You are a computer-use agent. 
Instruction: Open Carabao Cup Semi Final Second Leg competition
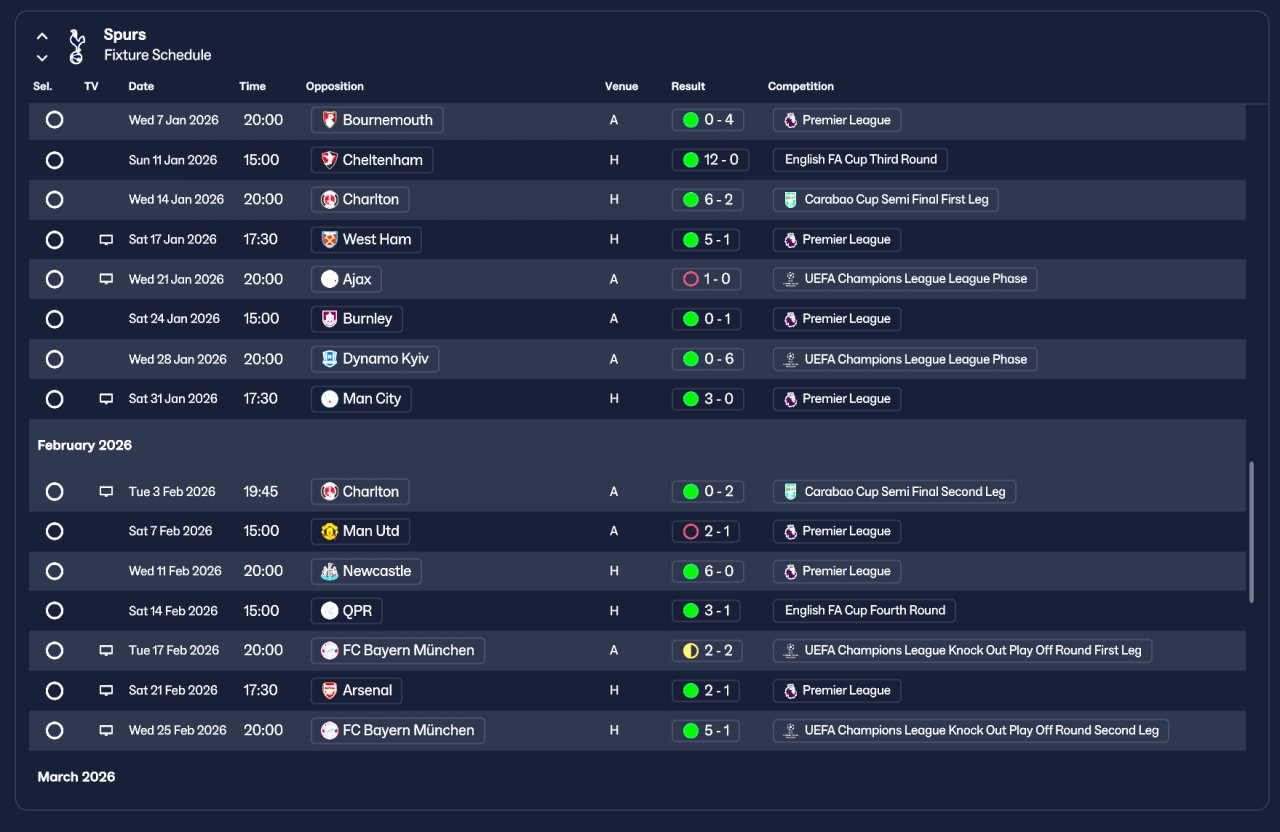tap(895, 492)
